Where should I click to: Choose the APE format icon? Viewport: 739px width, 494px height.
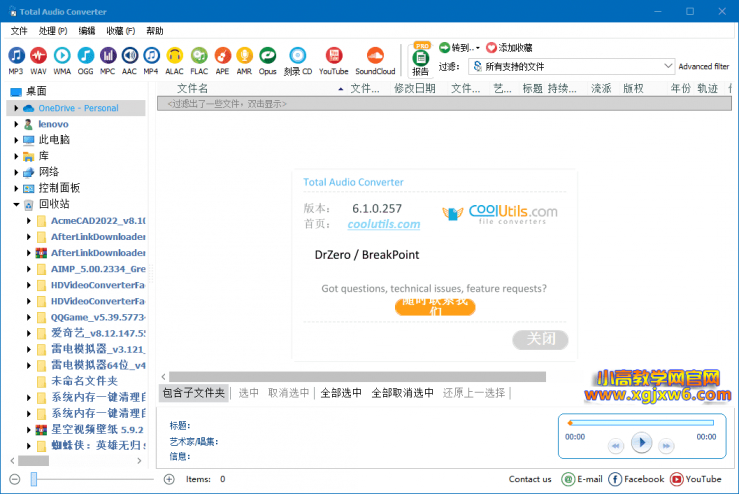pyautogui.click(x=222, y=61)
